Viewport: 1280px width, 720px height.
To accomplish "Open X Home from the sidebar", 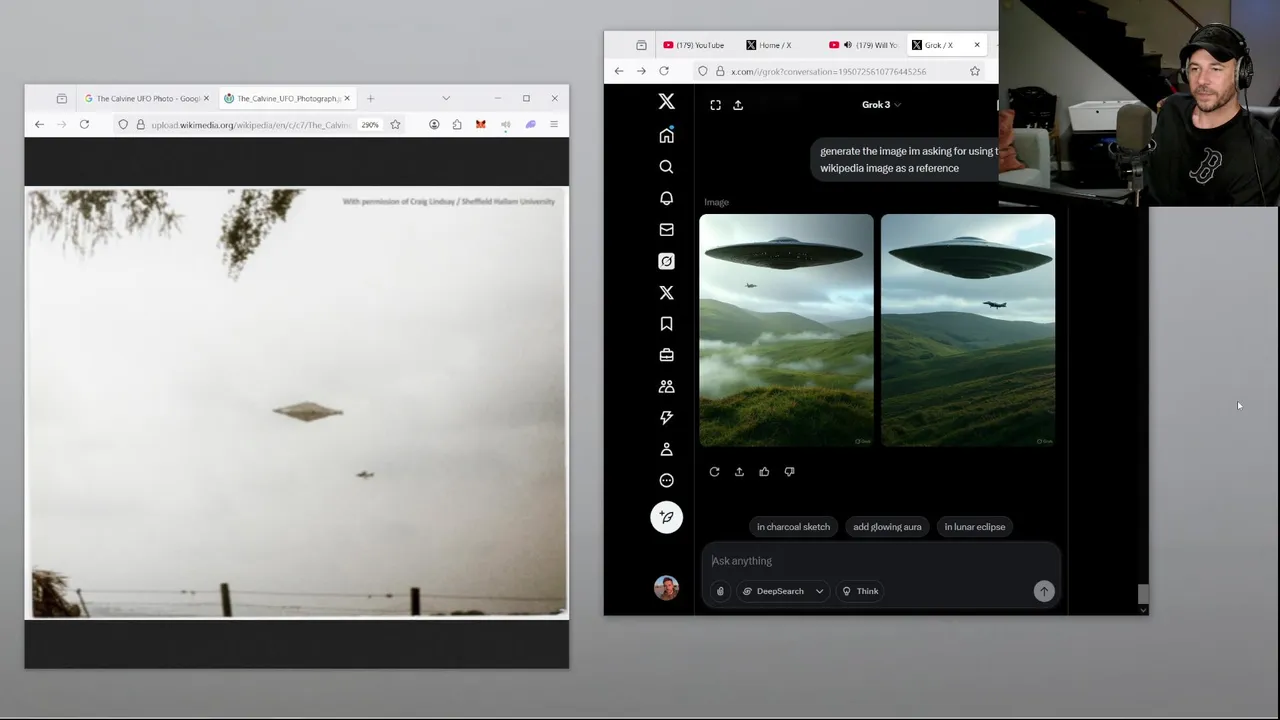I will click(666, 136).
